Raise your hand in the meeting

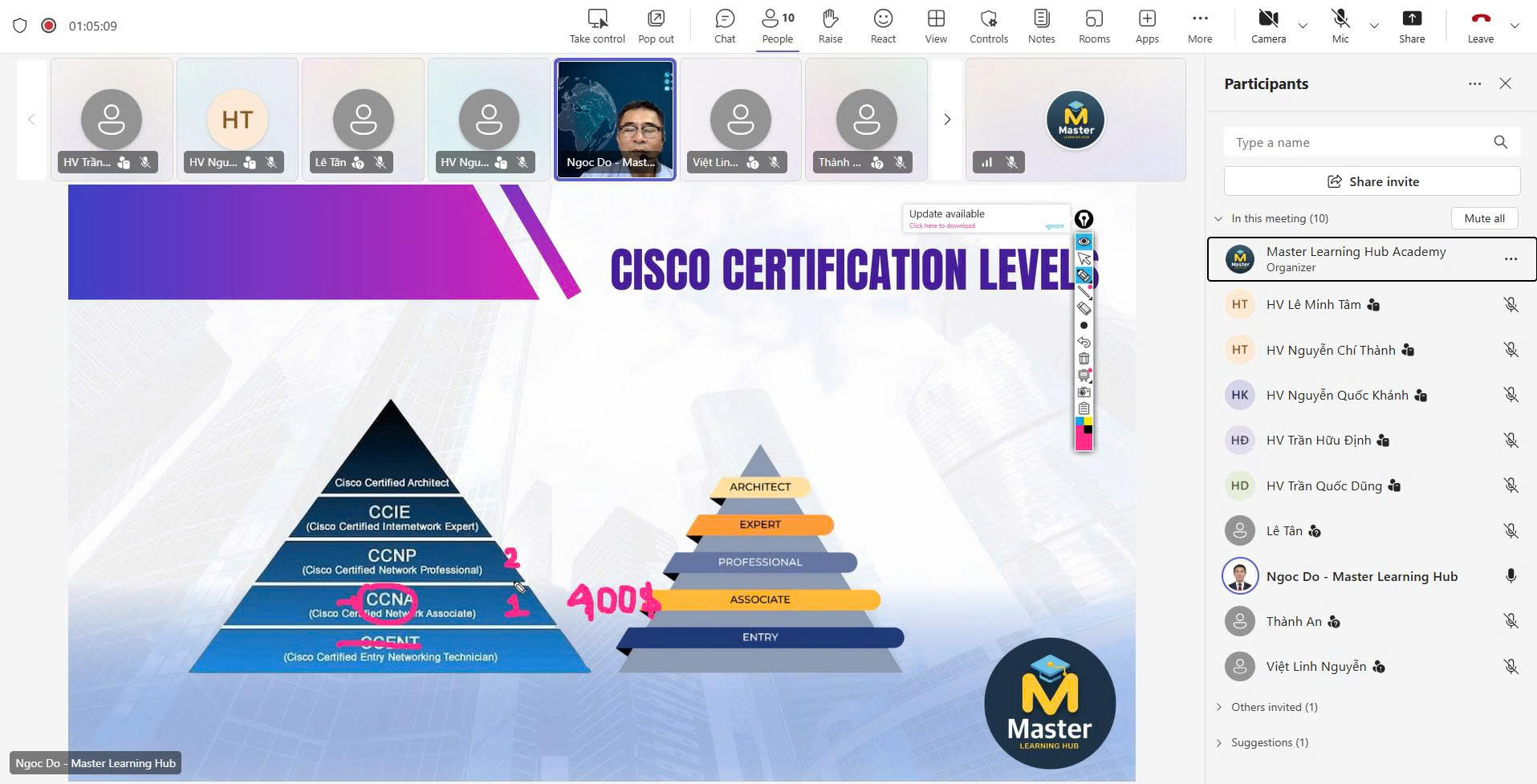830,26
